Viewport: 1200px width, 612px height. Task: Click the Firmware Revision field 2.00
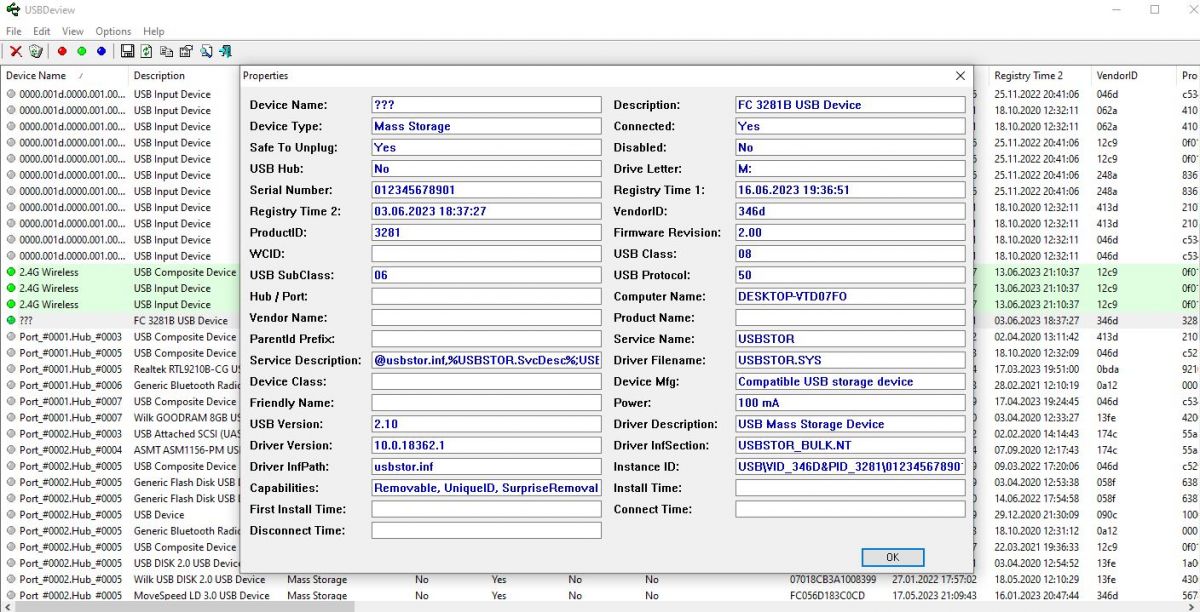850,233
